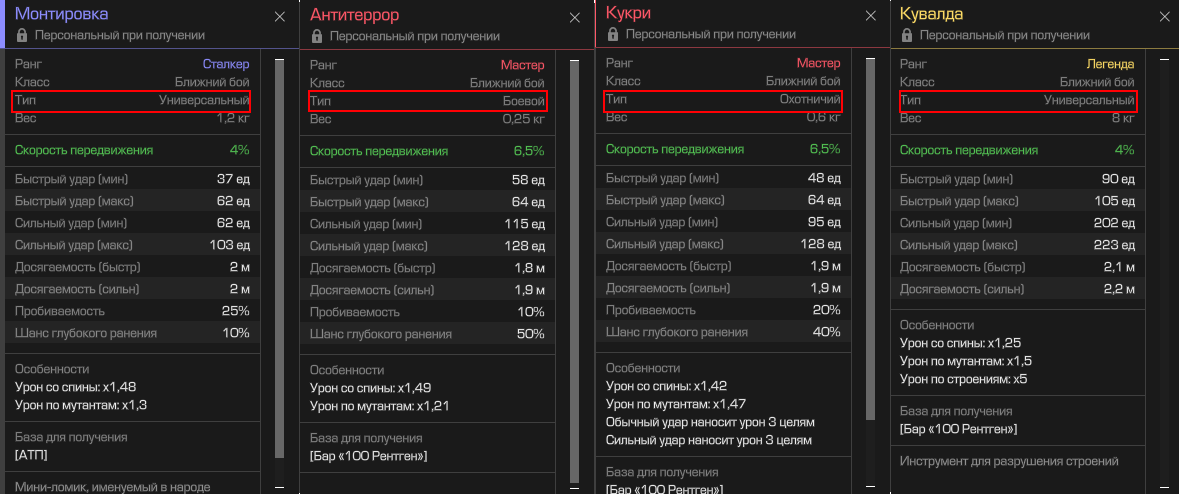Click the Кукри panel scrollbar thumb
The width and height of the screenshot is (1179, 494).
(869, 240)
